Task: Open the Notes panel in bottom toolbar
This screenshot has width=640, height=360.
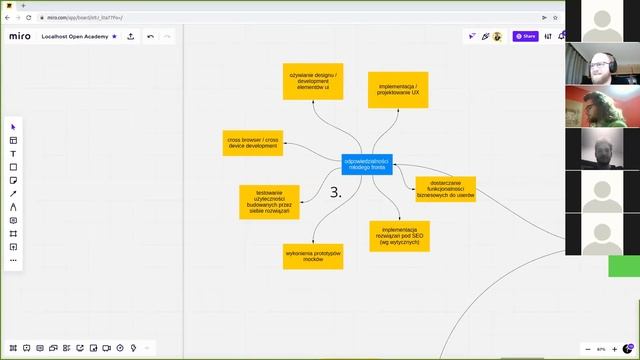Action: pos(93,348)
